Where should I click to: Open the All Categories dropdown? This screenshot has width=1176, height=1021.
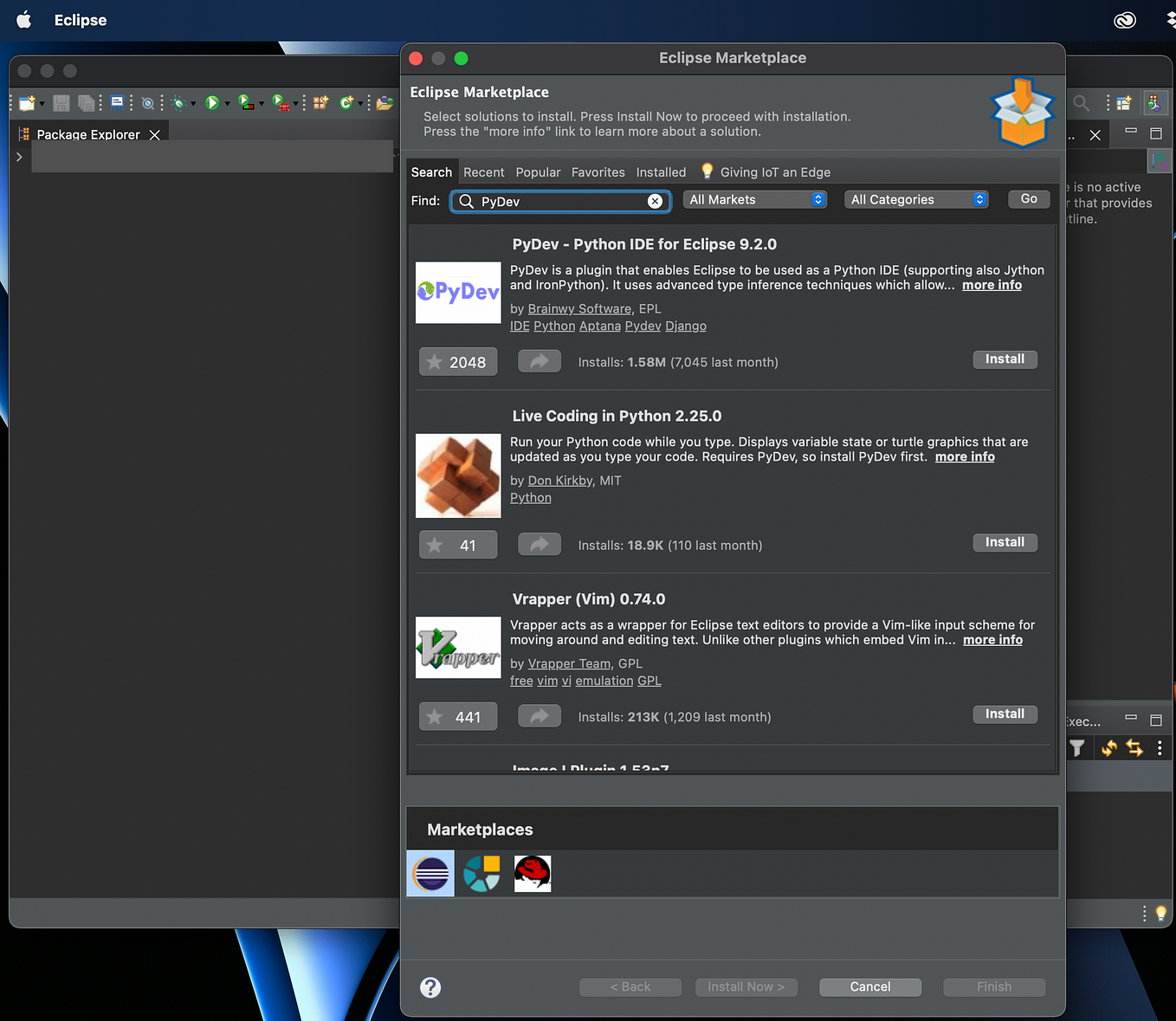click(916, 200)
